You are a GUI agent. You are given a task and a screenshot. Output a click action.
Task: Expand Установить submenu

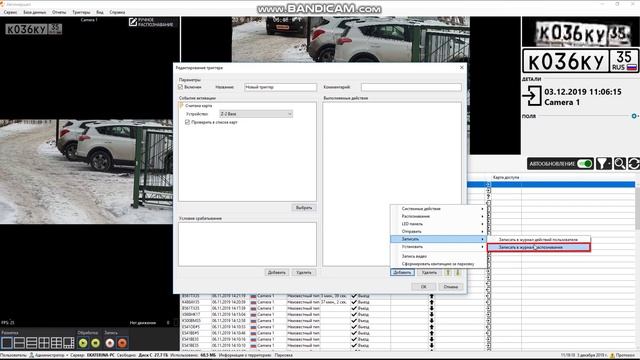(x=438, y=247)
